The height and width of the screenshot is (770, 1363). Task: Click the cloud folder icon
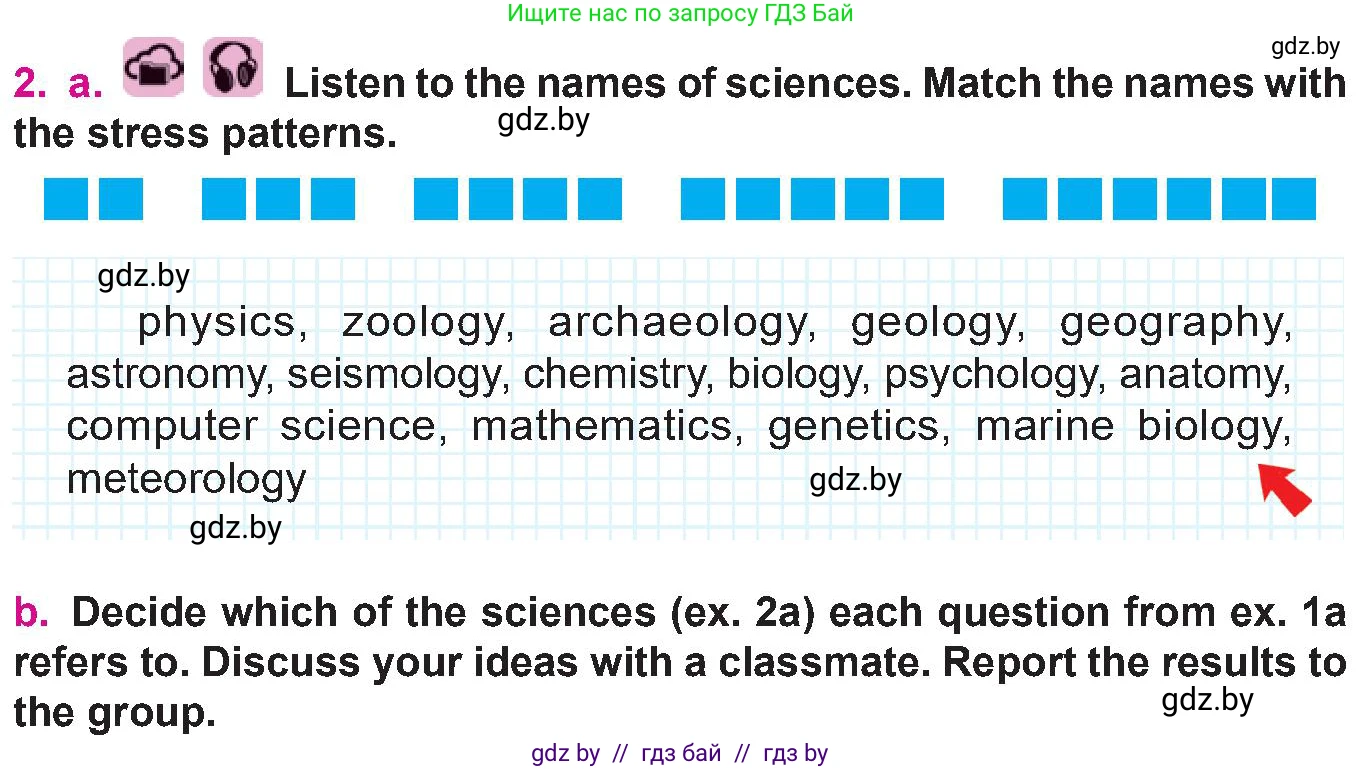pos(153,67)
